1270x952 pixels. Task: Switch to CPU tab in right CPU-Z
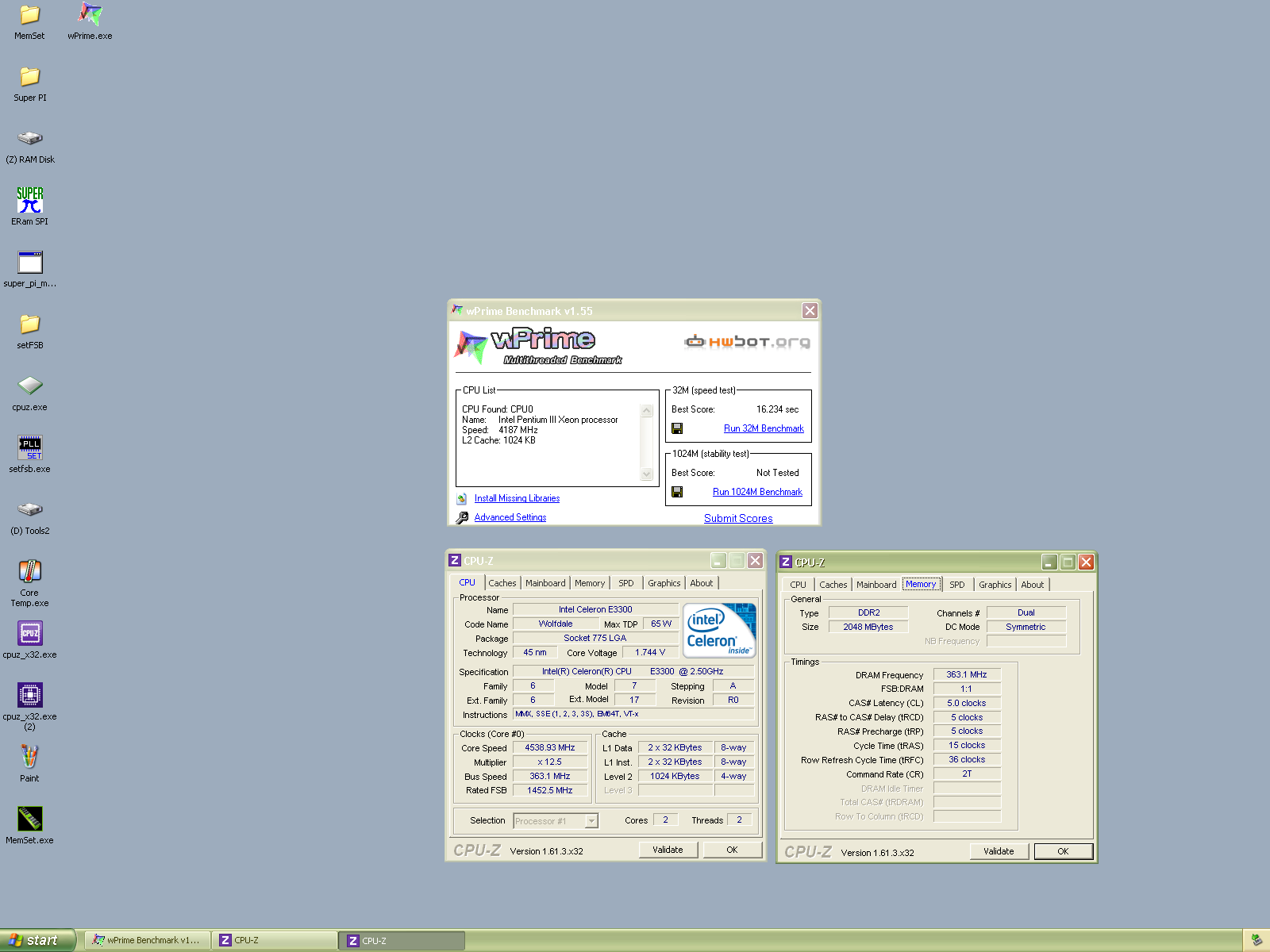(798, 585)
